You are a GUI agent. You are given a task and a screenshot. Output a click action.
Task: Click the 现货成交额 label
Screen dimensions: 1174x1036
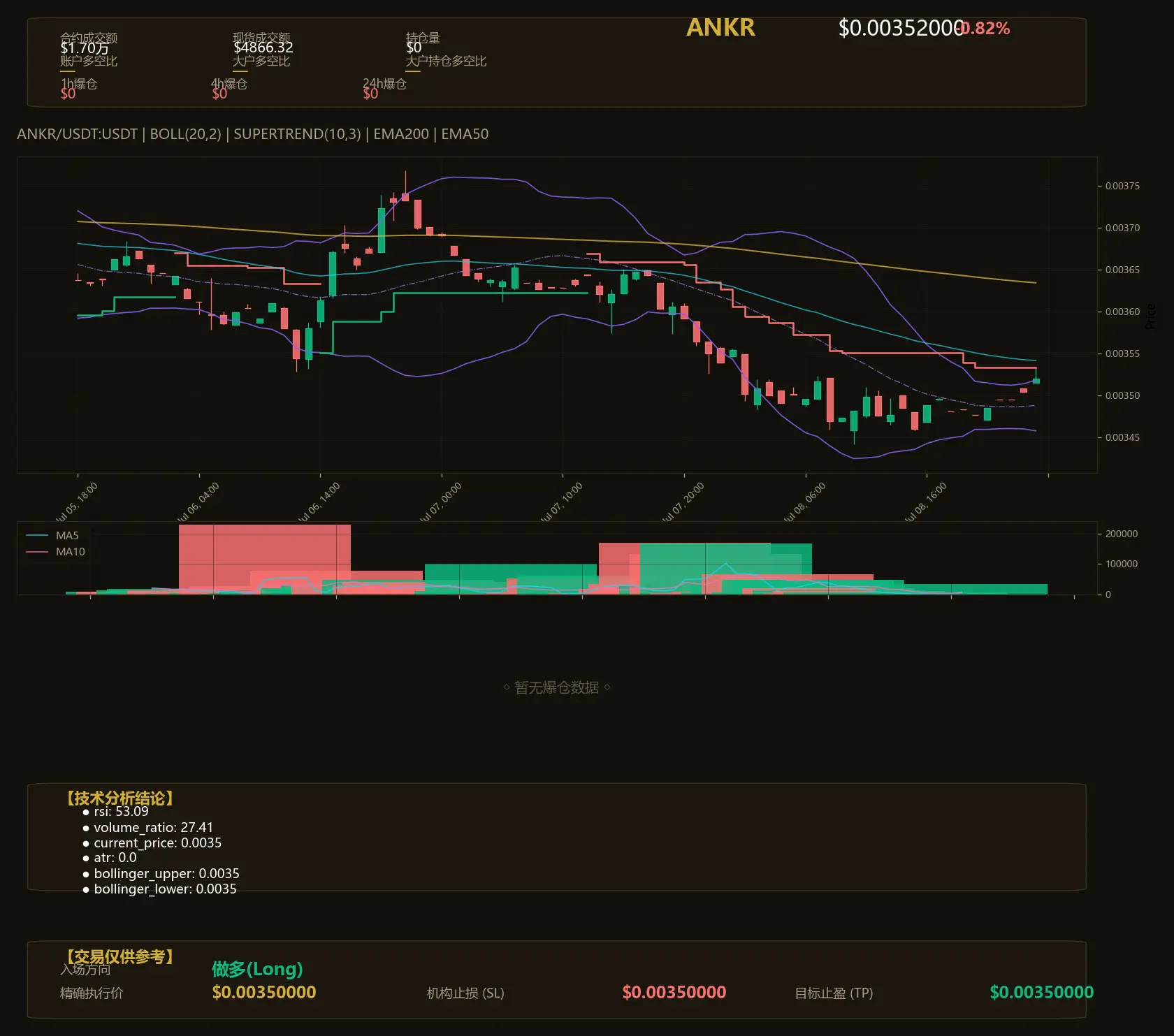[x=261, y=37]
